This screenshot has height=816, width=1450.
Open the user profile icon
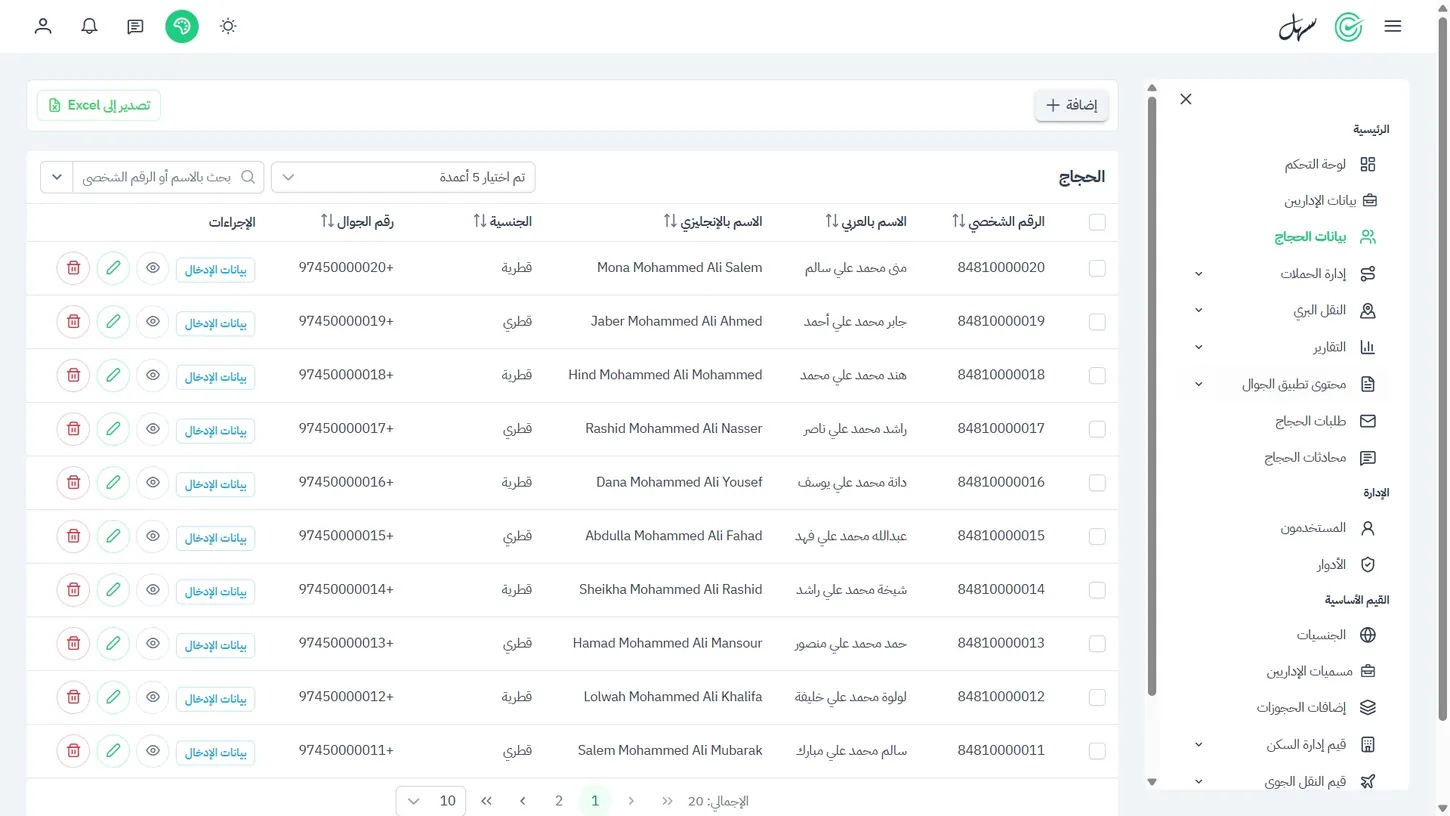click(43, 26)
